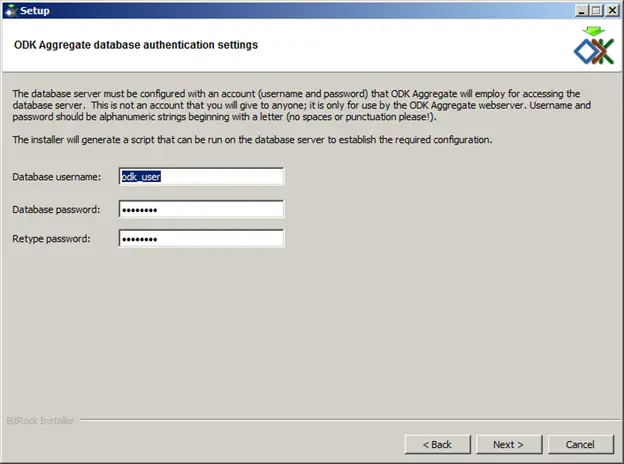Screen dimensions: 624x464
Task: Click the 'Database username:' label
Action: [x=57, y=177]
